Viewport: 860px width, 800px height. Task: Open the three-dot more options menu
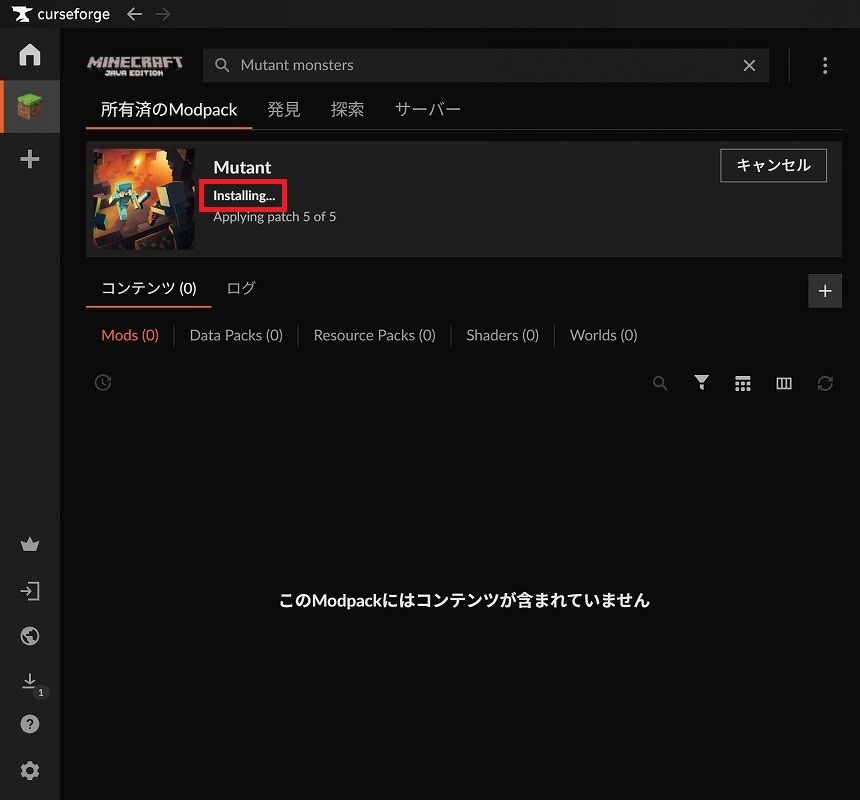[825, 65]
